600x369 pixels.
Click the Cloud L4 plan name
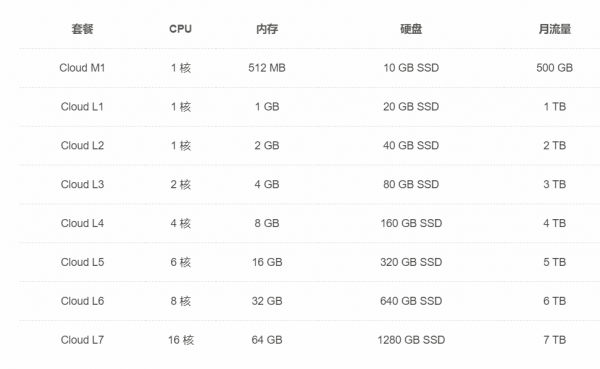click(82, 223)
